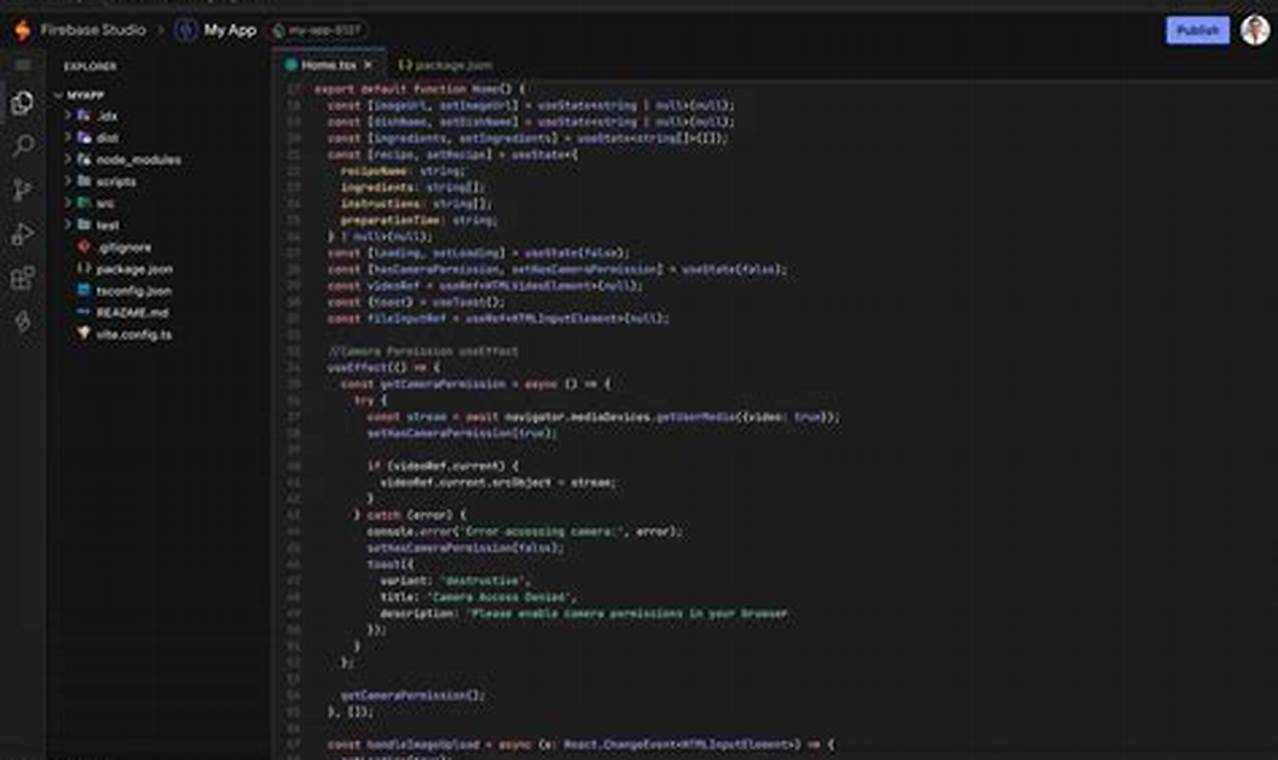The height and width of the screenshot is (760, 1278).
Task: Expand the node_modules folder
Action: click(138, 160)
